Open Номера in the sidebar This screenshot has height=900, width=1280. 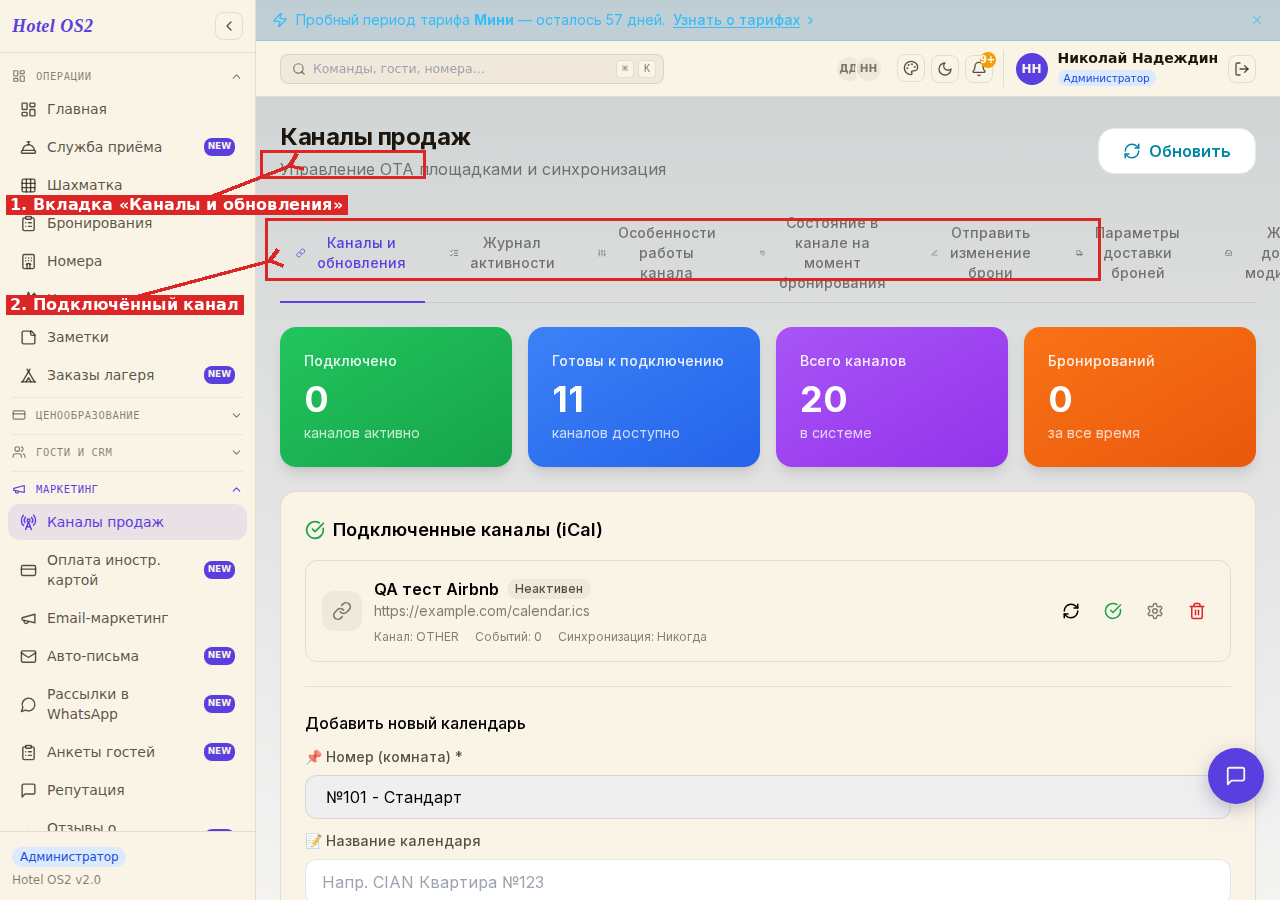click(x=127, y=261)
